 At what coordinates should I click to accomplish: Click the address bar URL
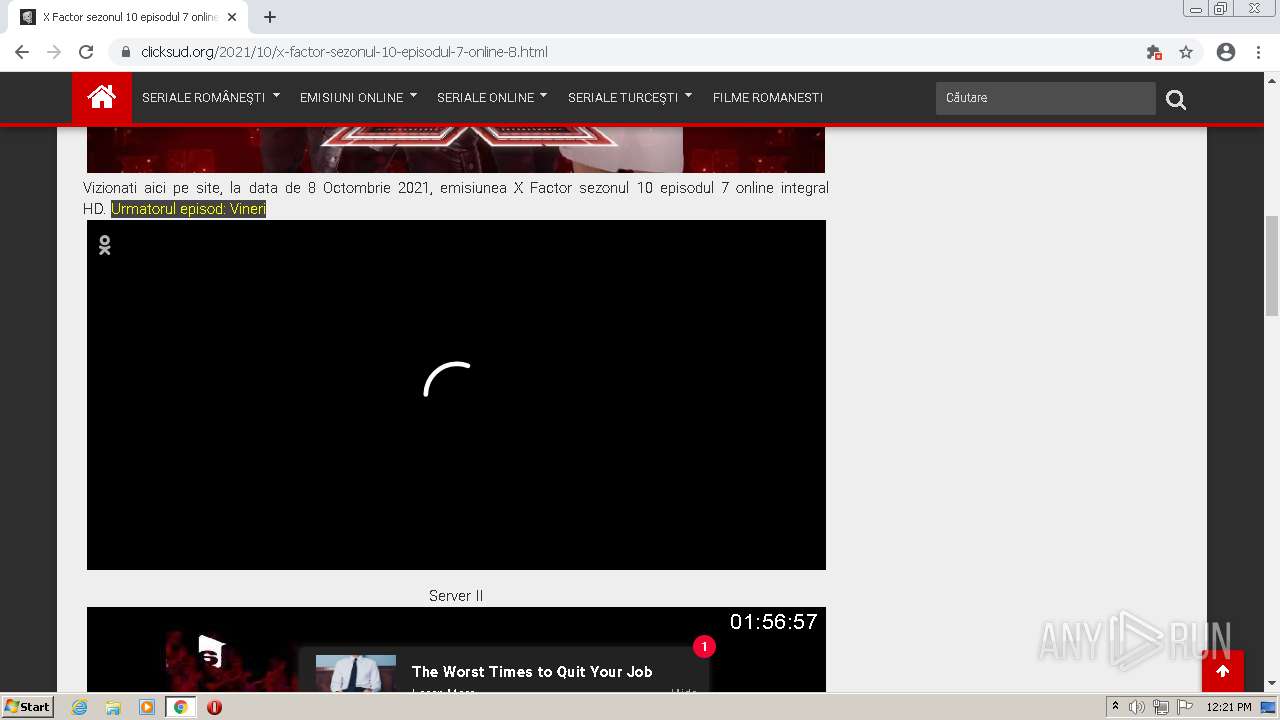(x=344, y=52)
